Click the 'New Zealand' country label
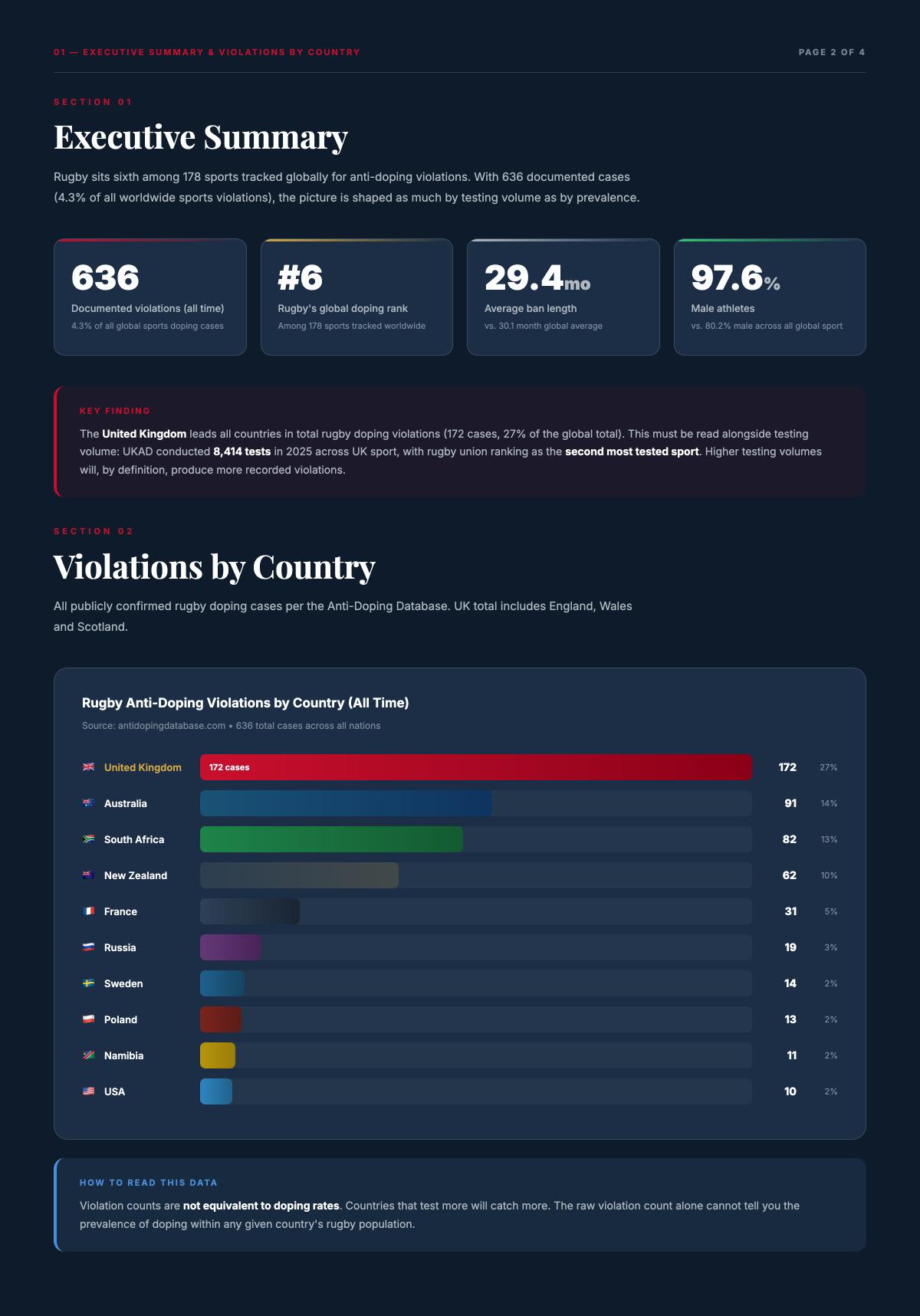The height and width of the screenshot is (1316, 920). (136, 875)
